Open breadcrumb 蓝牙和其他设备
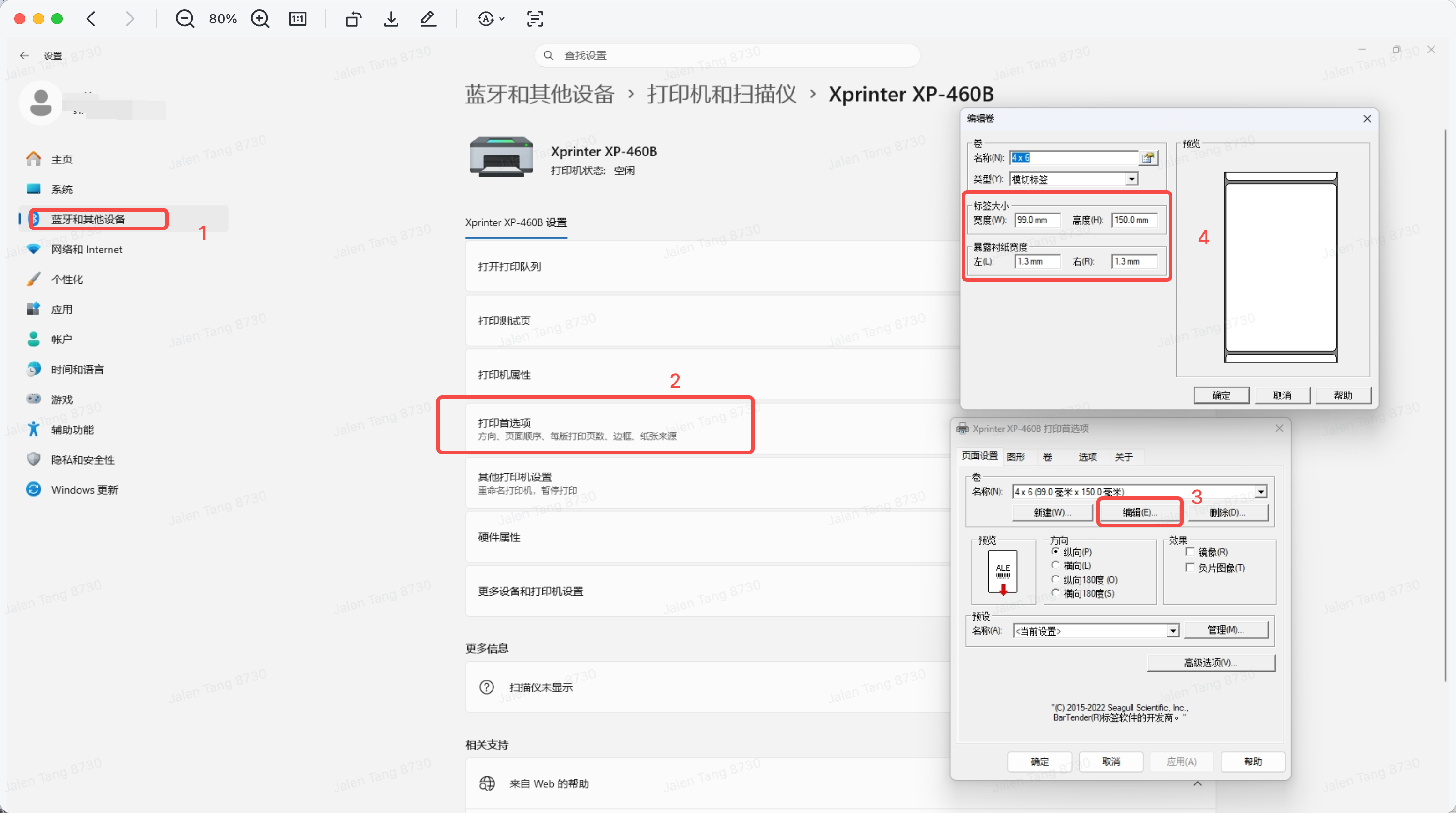Screen dimensions: 1456x813 539,94
